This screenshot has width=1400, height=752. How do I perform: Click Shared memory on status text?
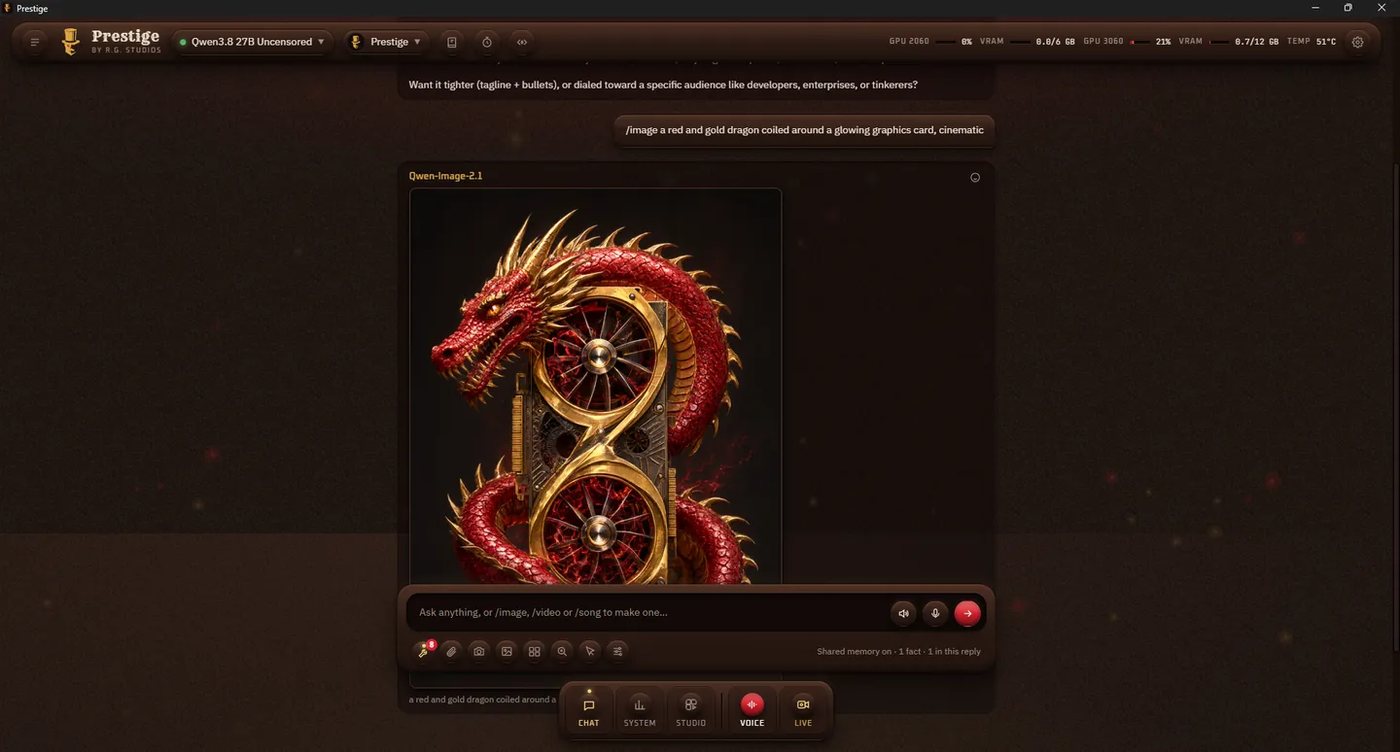(899, 651)
